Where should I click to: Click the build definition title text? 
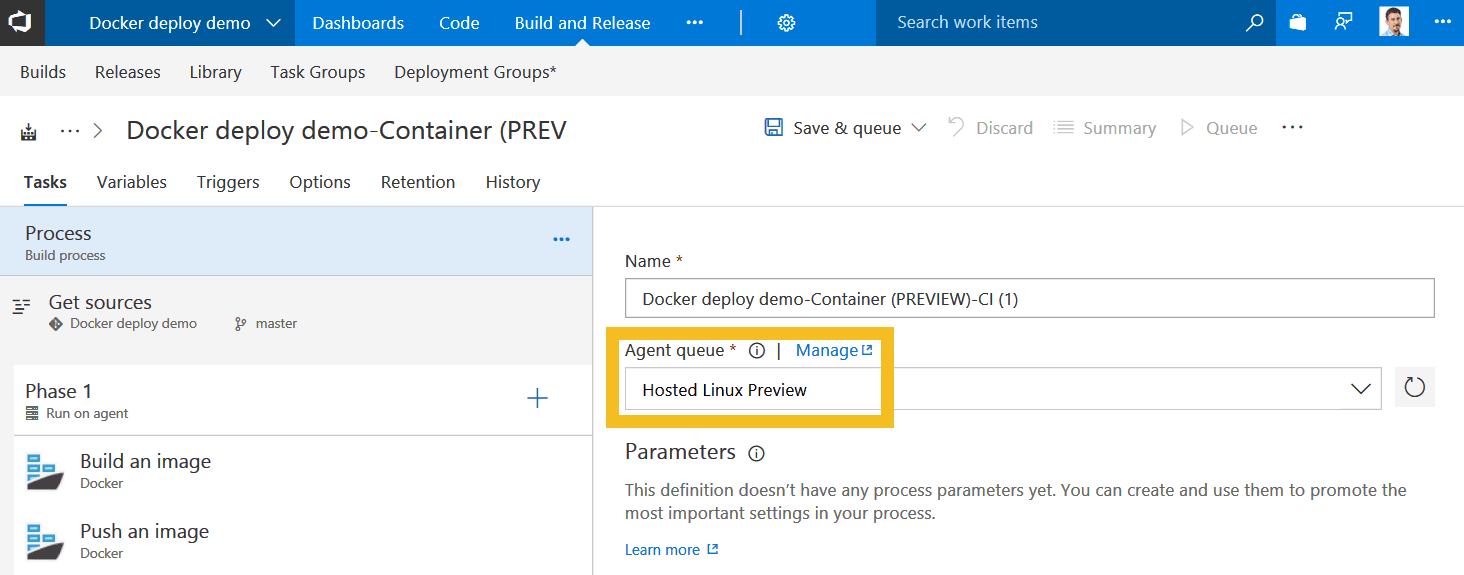(346, 130)
